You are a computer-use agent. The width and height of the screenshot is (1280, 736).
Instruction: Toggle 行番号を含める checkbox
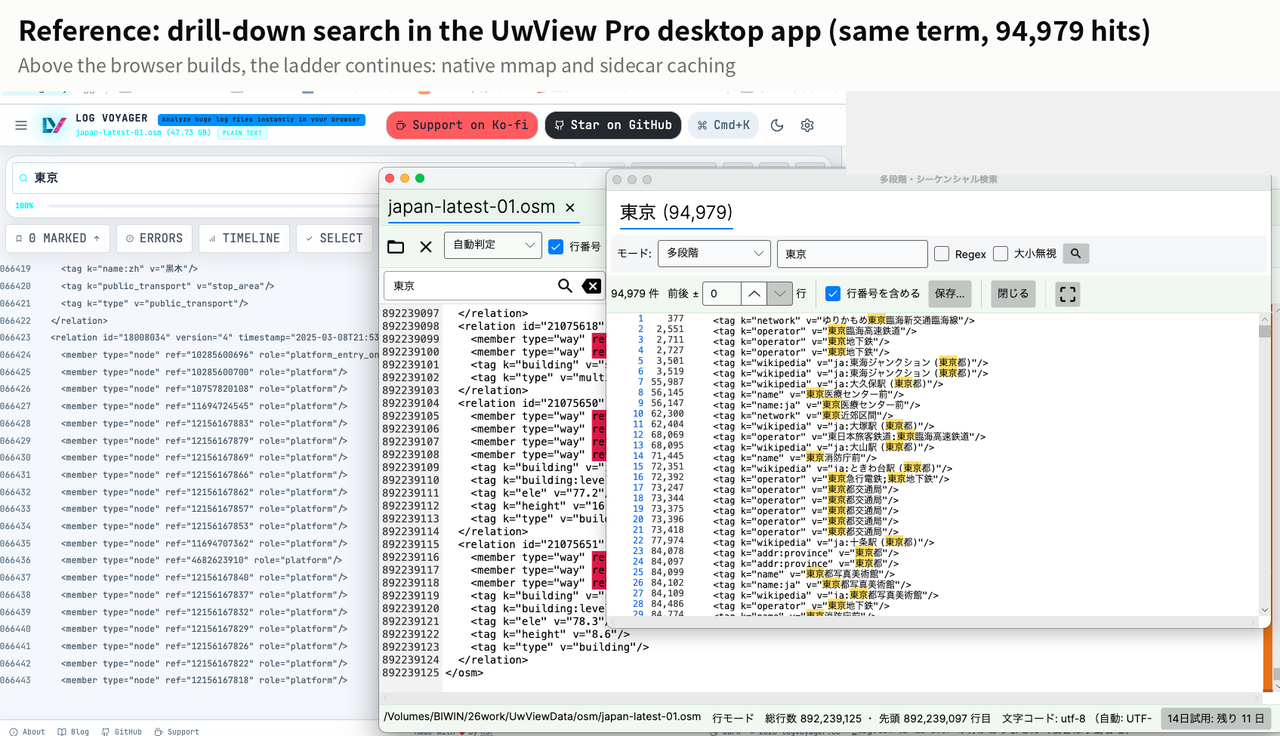pos(833,294)
